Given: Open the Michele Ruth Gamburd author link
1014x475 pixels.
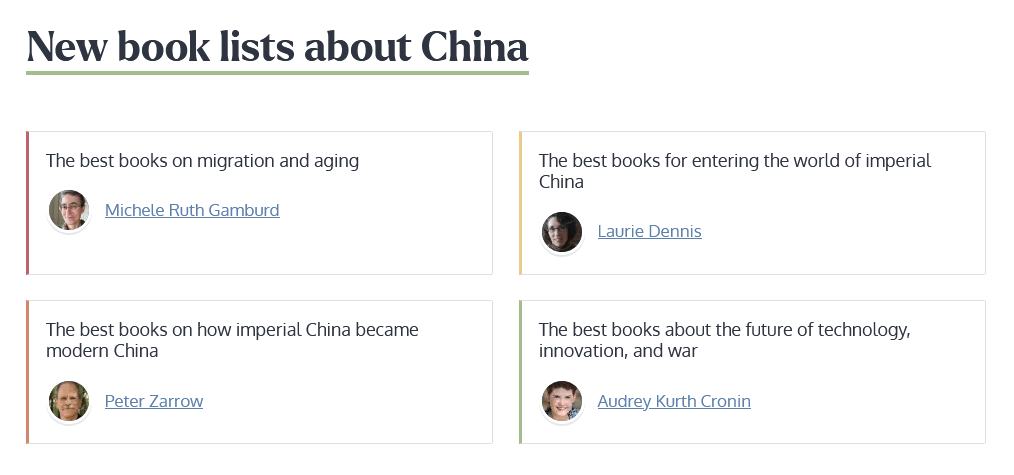Looking at the screenshot, I should click(192, 210).
